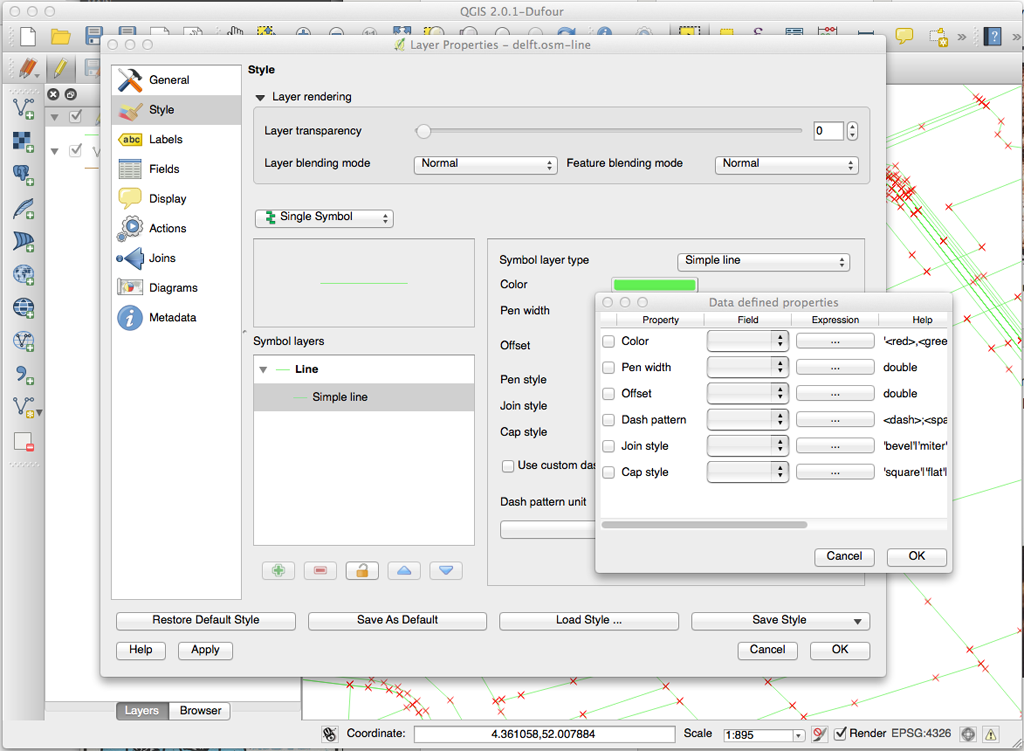This screenshot has height=751, width=1024.
Task: Click Restore Default Style button
Action: coord(206,620)
